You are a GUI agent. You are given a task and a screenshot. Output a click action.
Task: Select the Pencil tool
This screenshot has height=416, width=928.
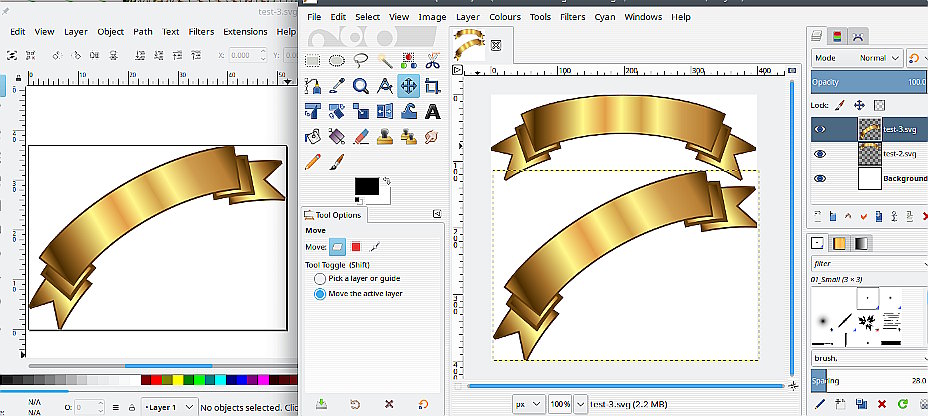[x=312, y=160]
